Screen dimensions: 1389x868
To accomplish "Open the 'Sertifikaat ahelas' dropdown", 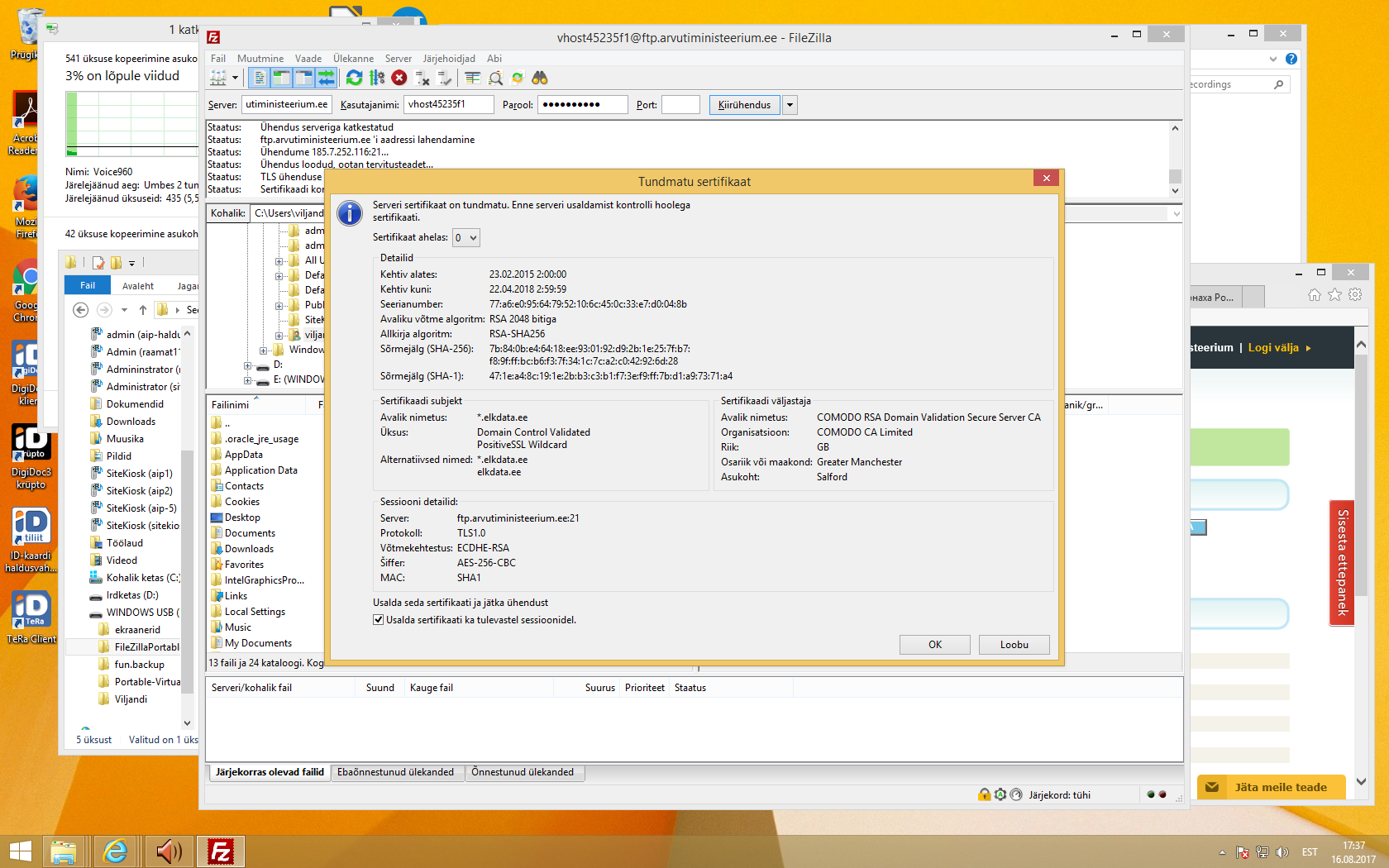I will coord(466,238).
